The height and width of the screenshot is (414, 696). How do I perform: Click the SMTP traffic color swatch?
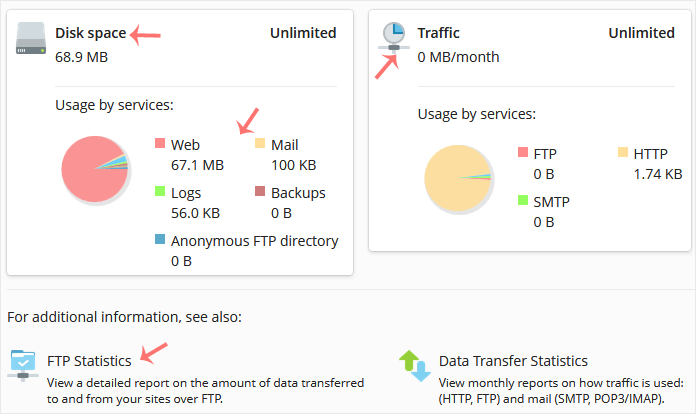click(x=523, y=201)
